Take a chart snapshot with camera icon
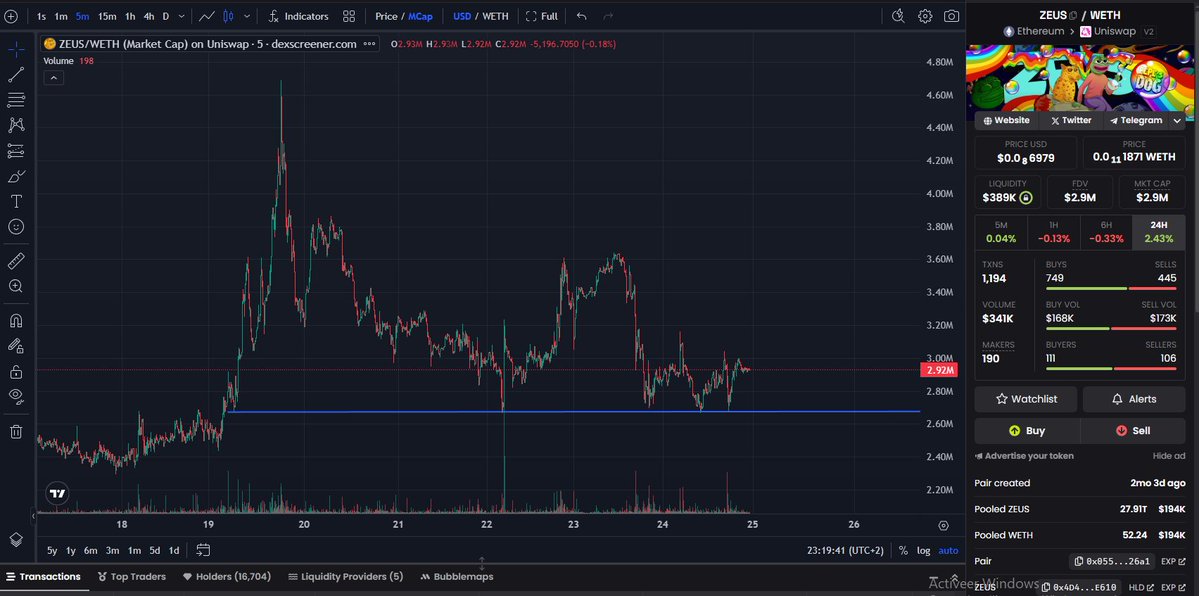Image resolution: width=1199 pixels, height=596 pixels. point(951,16)
